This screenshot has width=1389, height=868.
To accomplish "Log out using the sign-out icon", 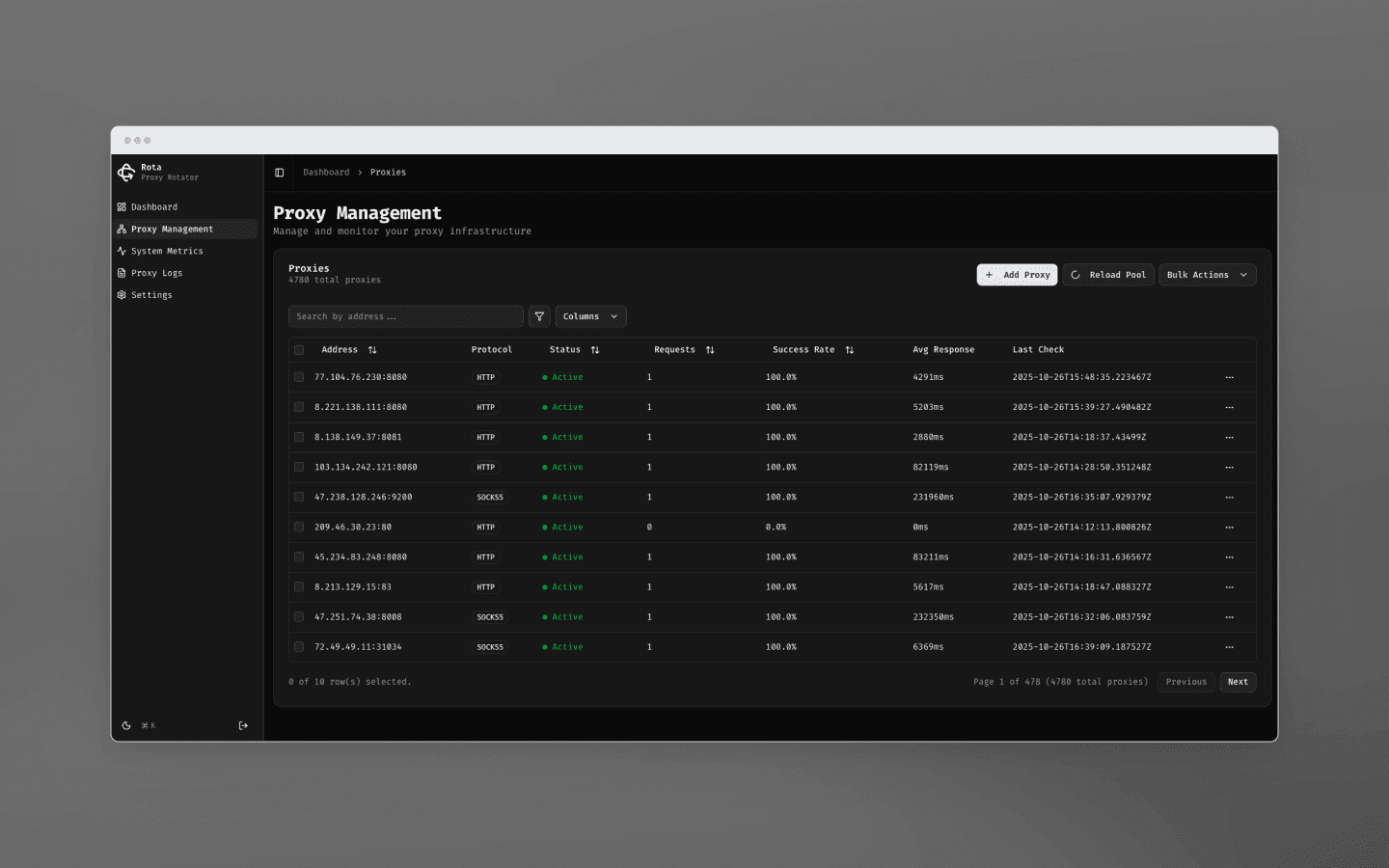I will tap(243, 725).
